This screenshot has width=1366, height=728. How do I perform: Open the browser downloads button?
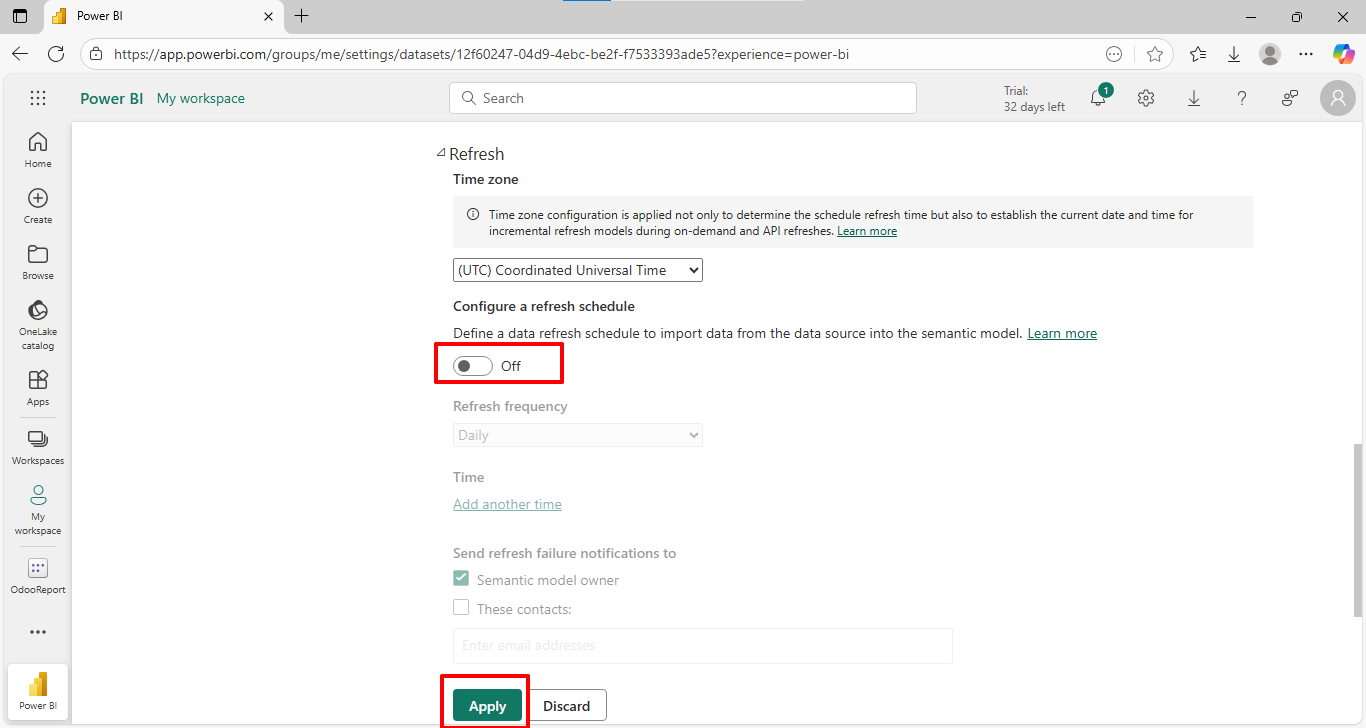point(1234,54)
